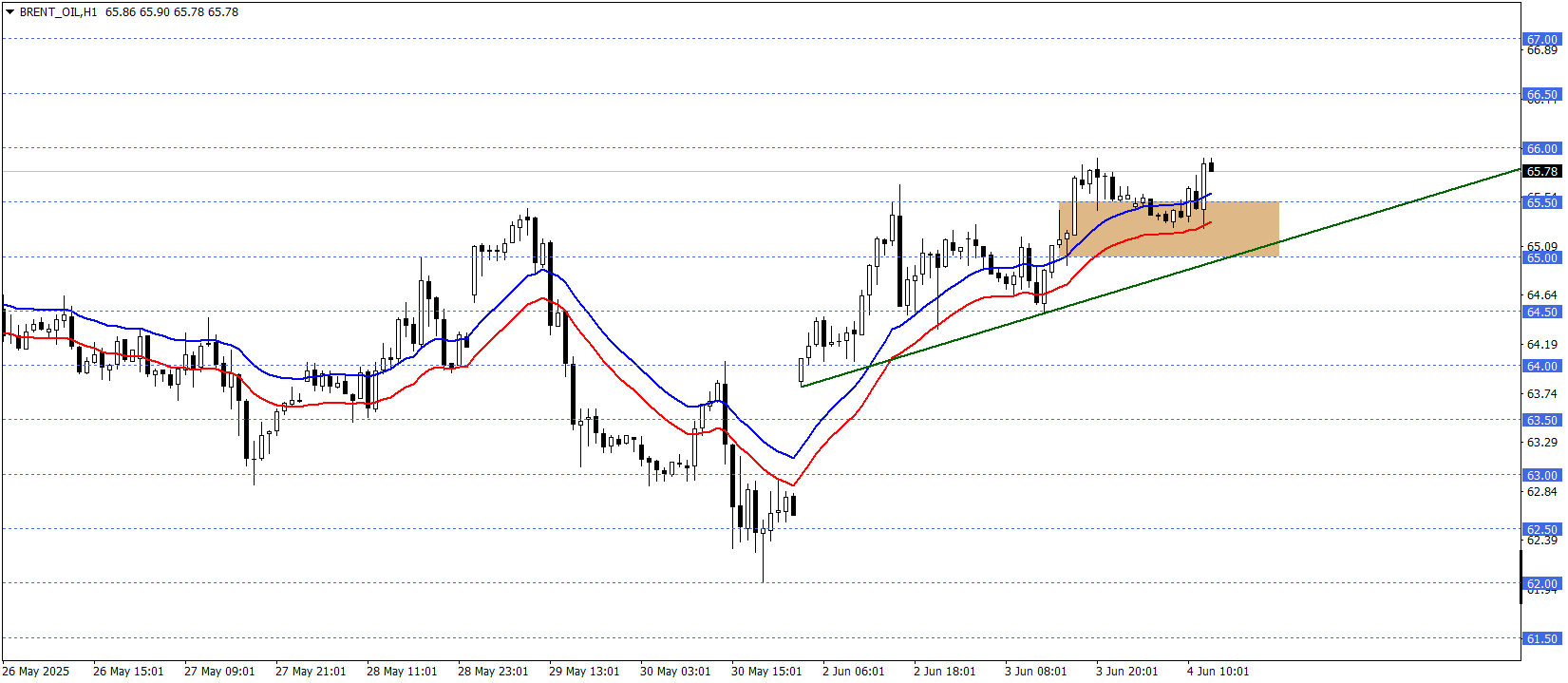This screenshot has width=1568, height=683.
Task: Click the 26 May 2025 date label
Action: 36,671
